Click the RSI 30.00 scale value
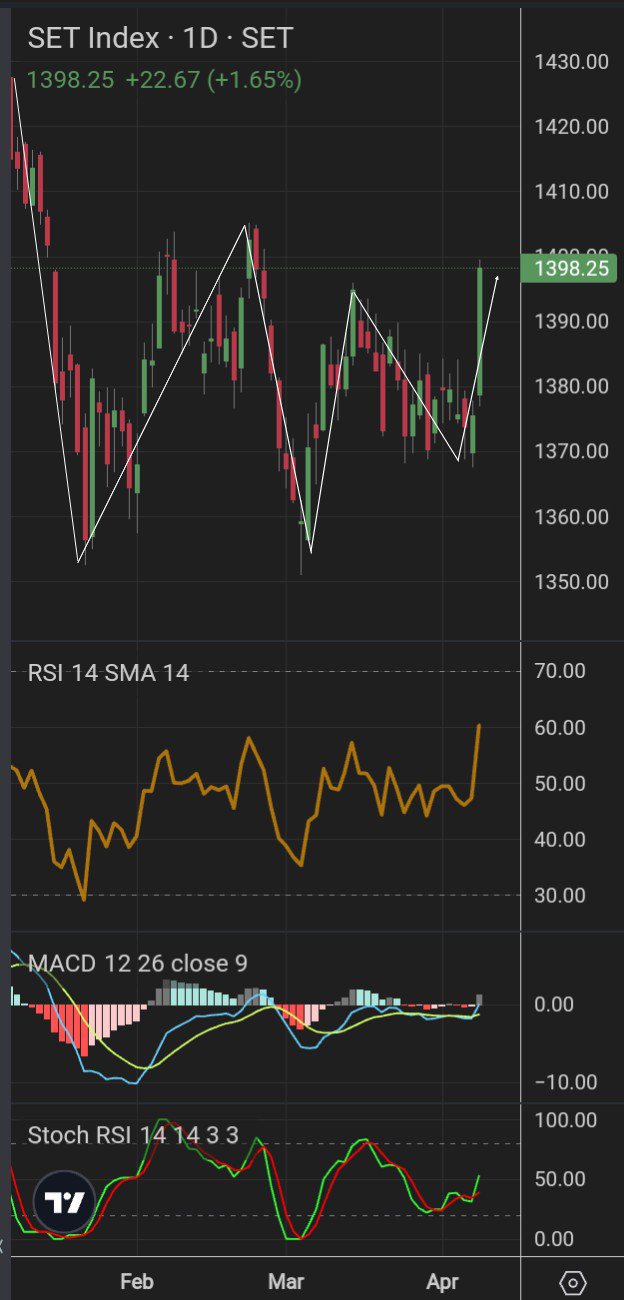 [x=560, y=895]
